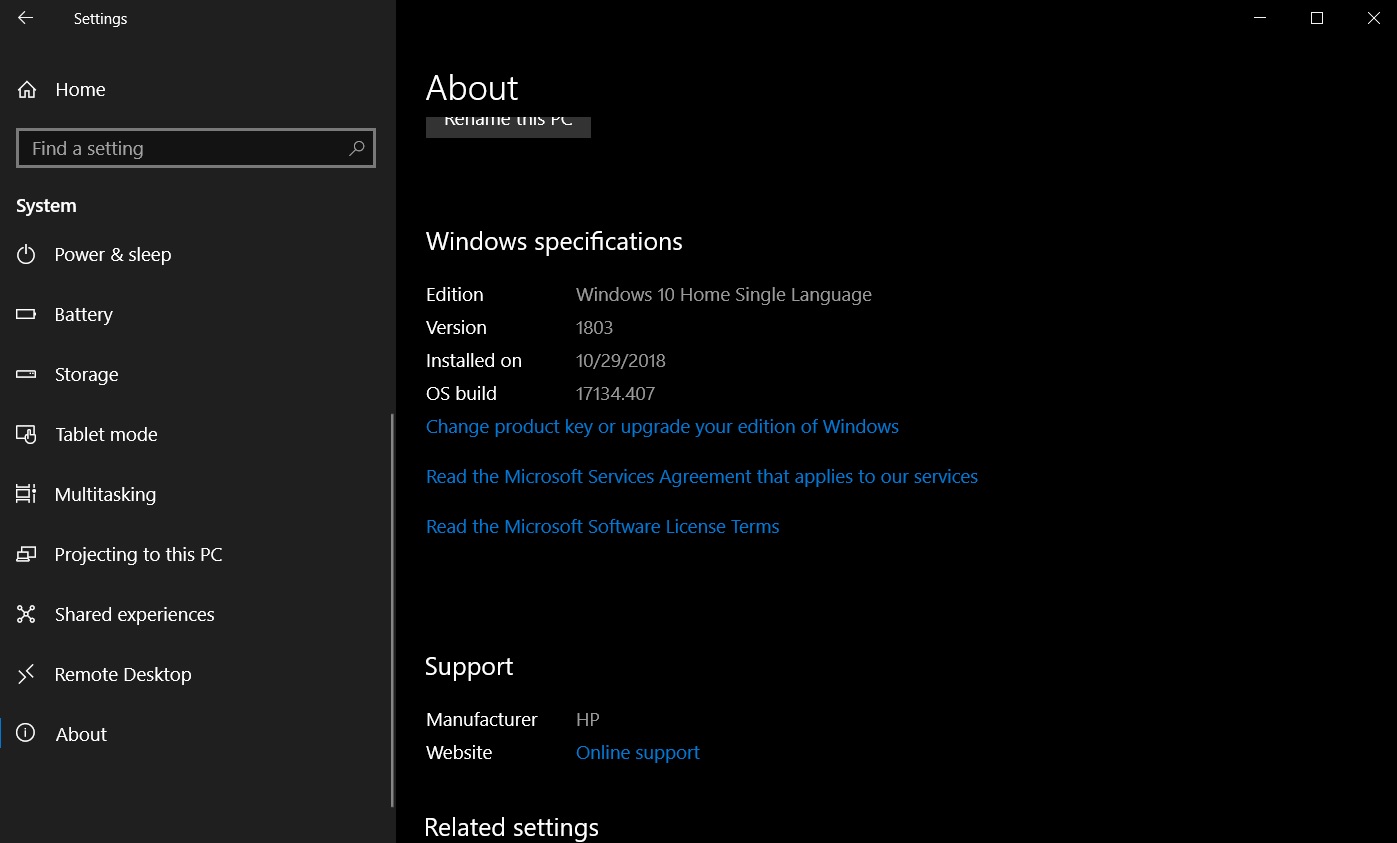The image size is (1397, 843).
Task: Click the Remote Desktop icon
Action: tap(26, 674)
